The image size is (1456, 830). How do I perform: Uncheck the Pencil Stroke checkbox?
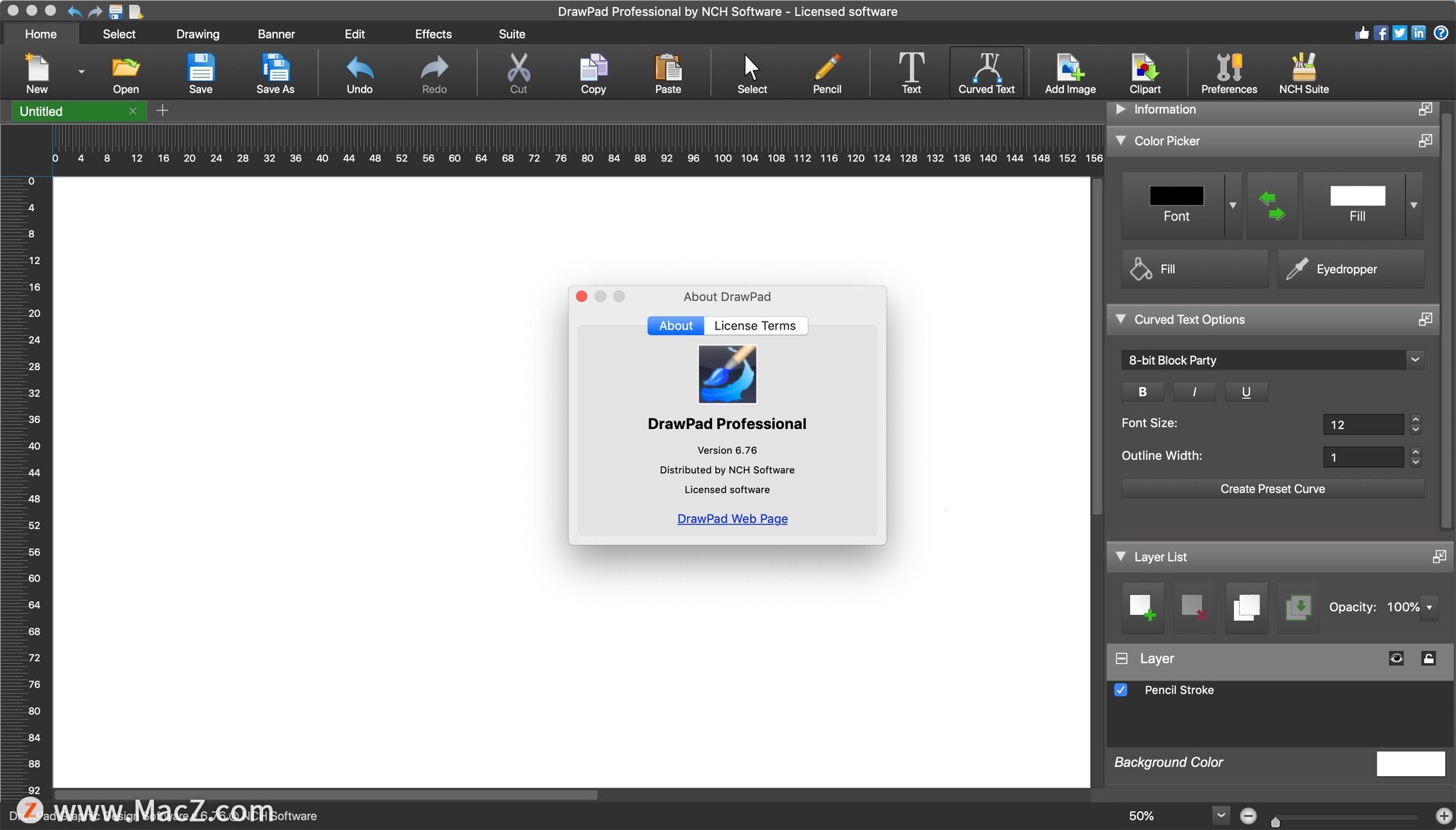(1121, 690)
